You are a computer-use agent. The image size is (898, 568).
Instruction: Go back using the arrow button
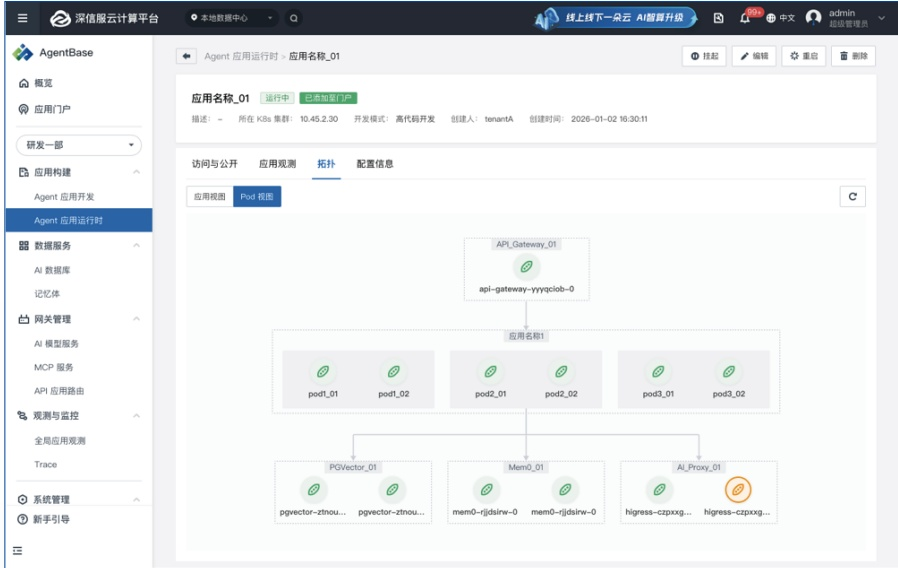(186, 56)
